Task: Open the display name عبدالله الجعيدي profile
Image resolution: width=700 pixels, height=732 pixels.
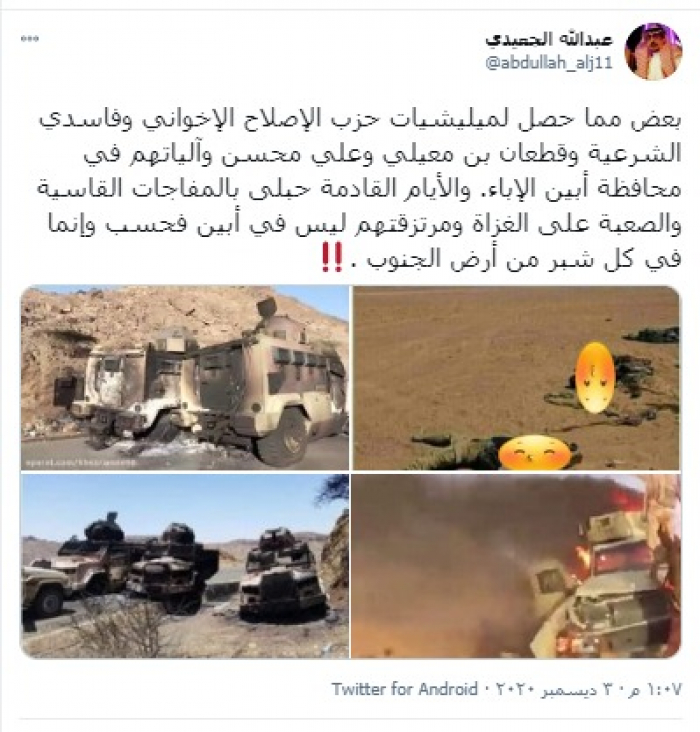Action: (x=549, y=38)
